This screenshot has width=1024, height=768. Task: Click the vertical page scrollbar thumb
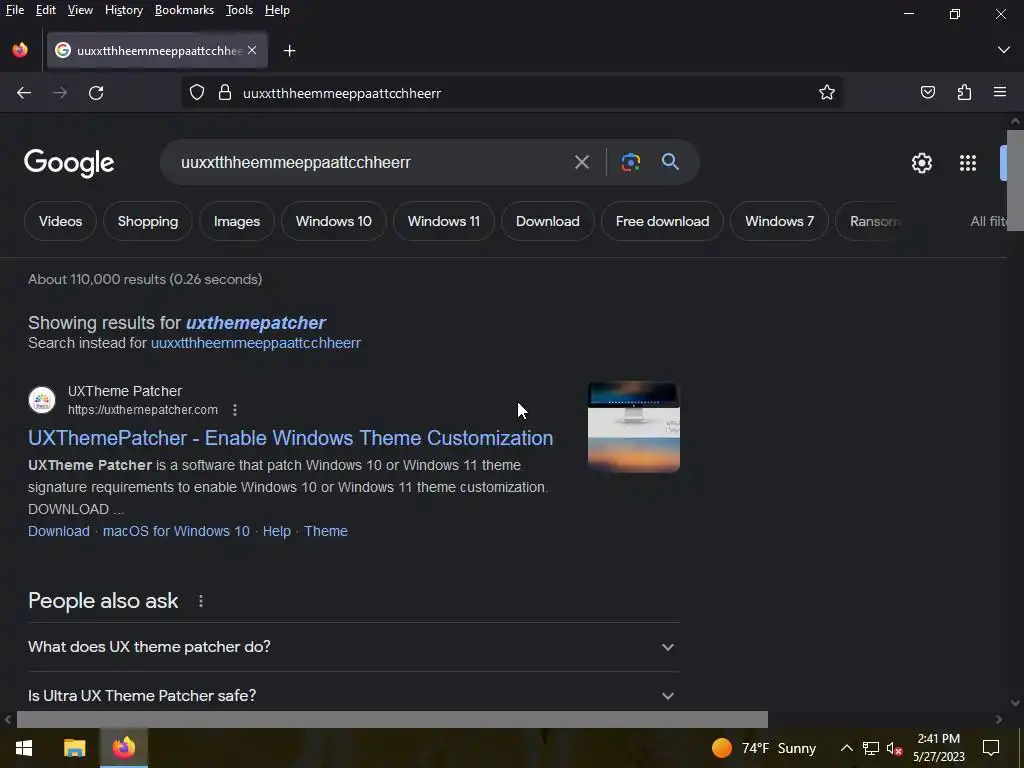pos(1016,180)
